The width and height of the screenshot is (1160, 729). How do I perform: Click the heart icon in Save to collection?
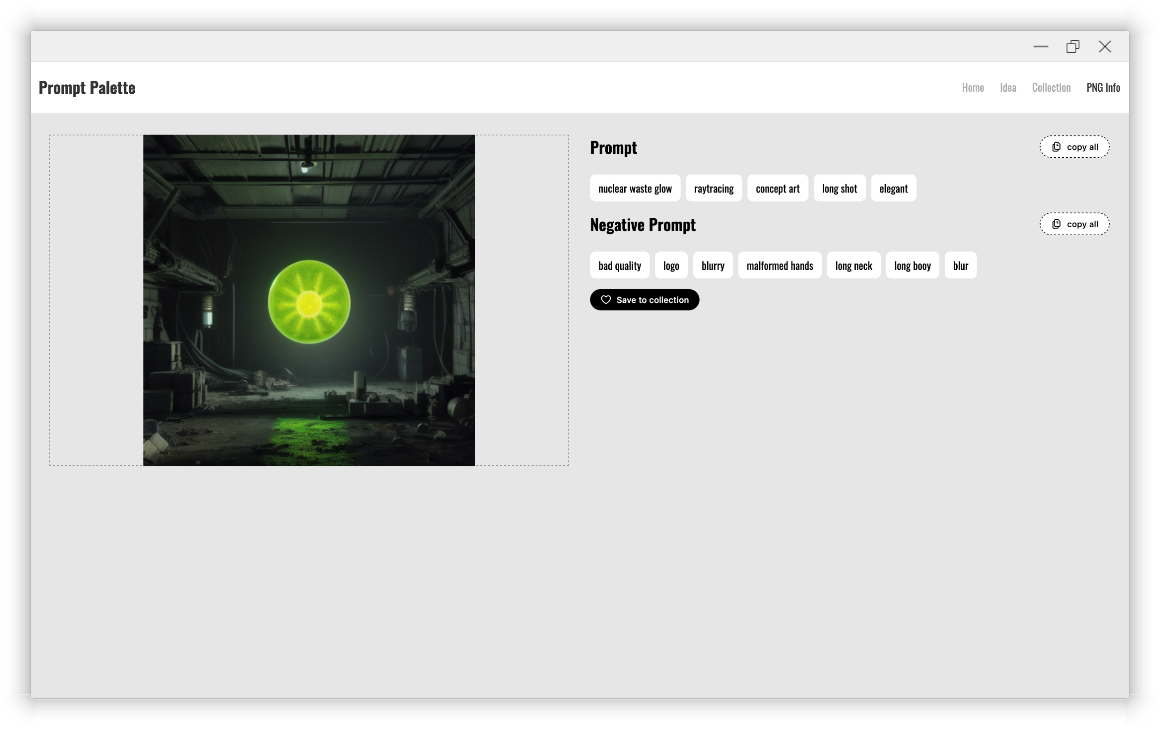click(606, 299)
